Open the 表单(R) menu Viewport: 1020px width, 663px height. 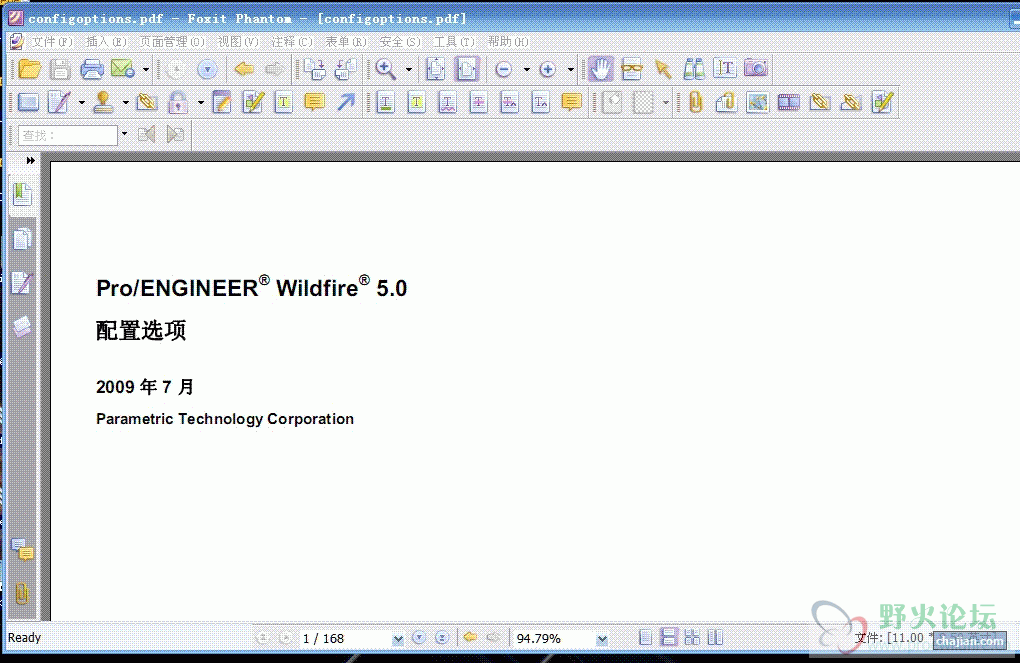(346, 42)
